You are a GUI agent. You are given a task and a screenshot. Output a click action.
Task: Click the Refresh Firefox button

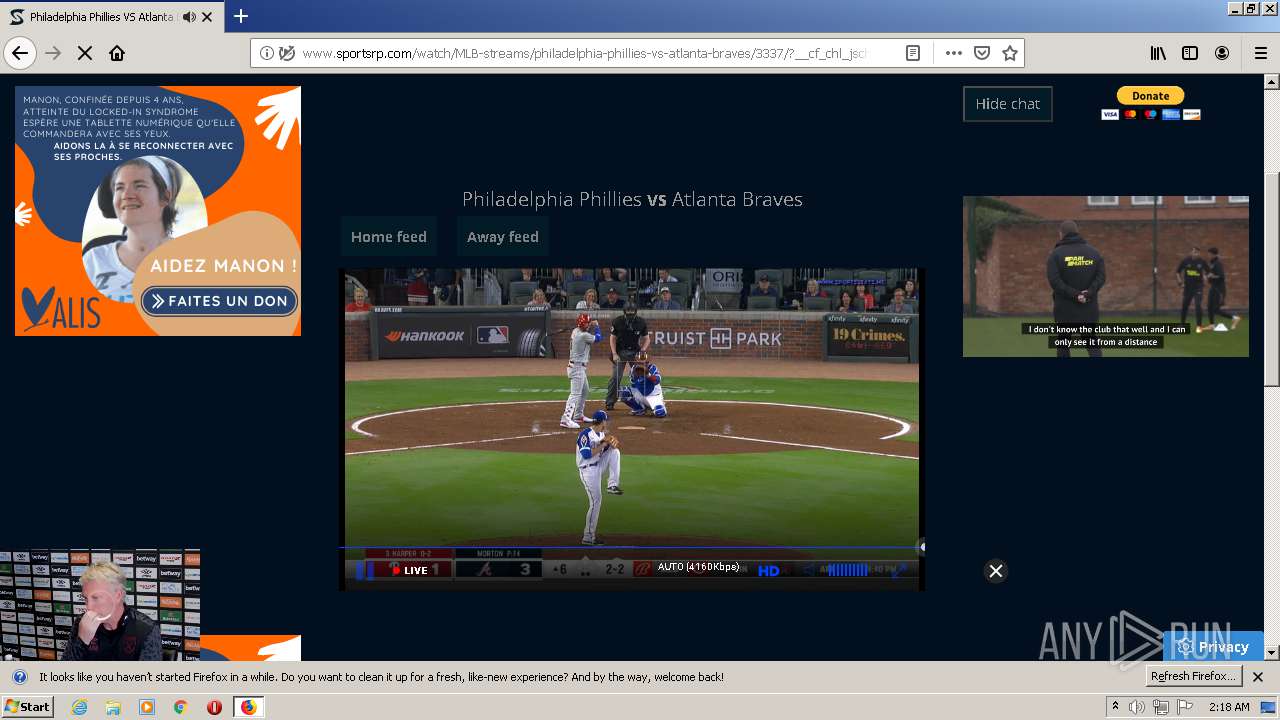coord(1194,677)
